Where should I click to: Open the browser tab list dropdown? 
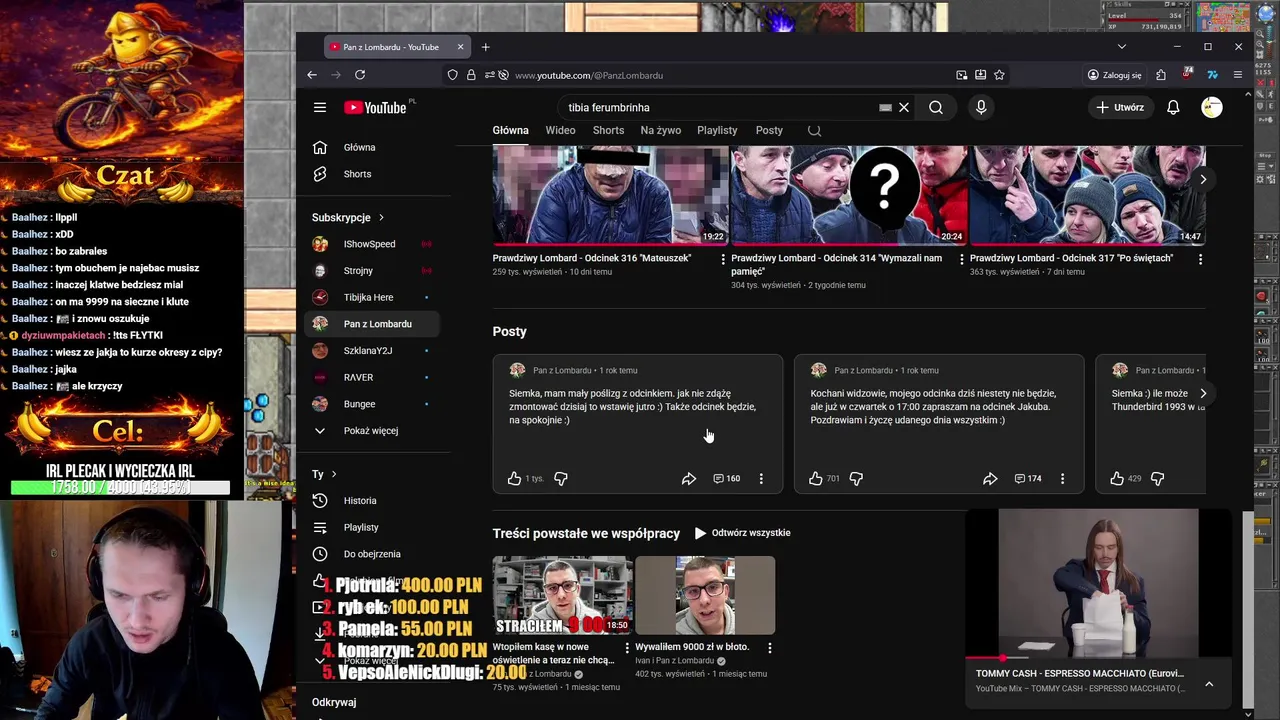[x=1121, y=47]
